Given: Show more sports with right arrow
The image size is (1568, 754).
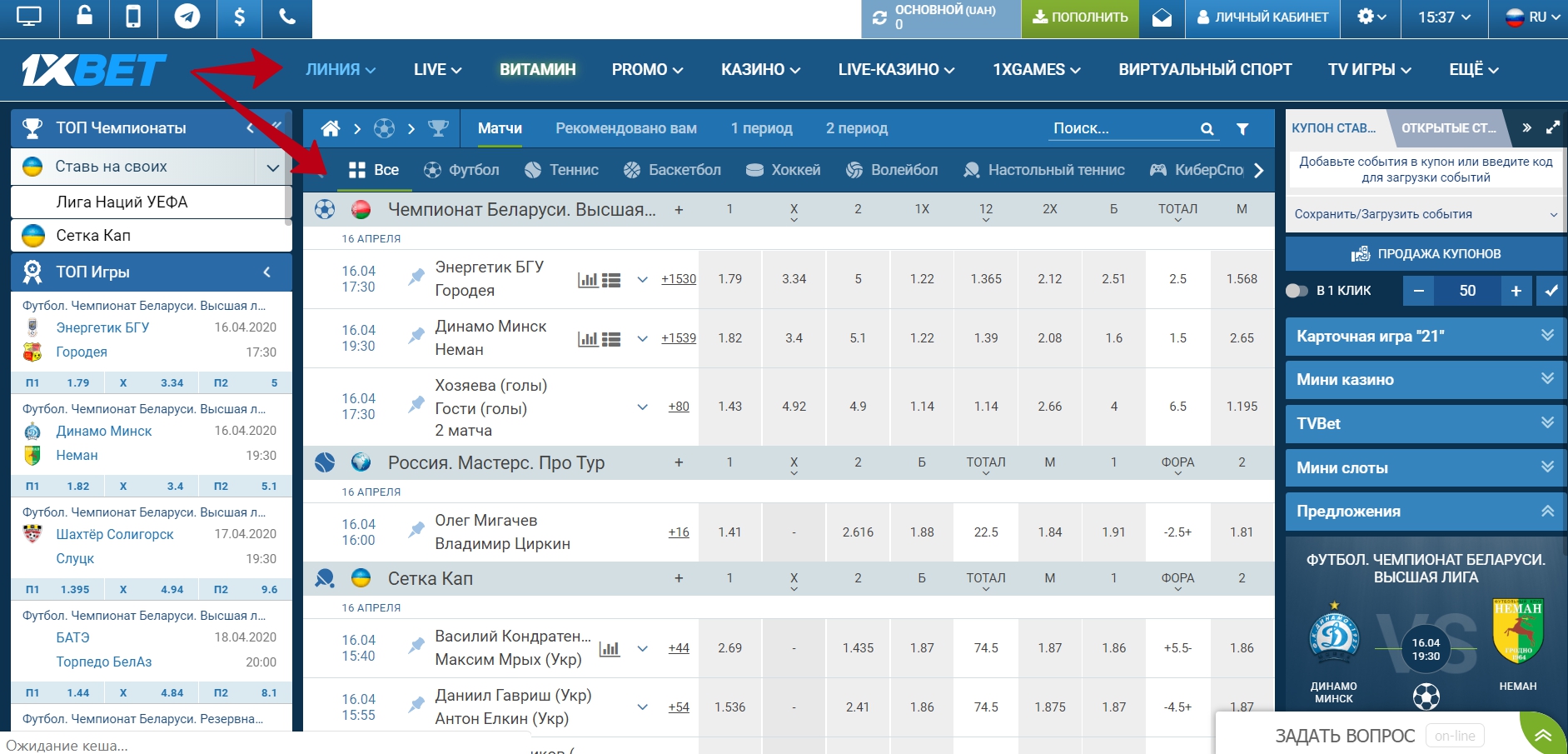Looking at the screenshot, I should coord(1259,170).
